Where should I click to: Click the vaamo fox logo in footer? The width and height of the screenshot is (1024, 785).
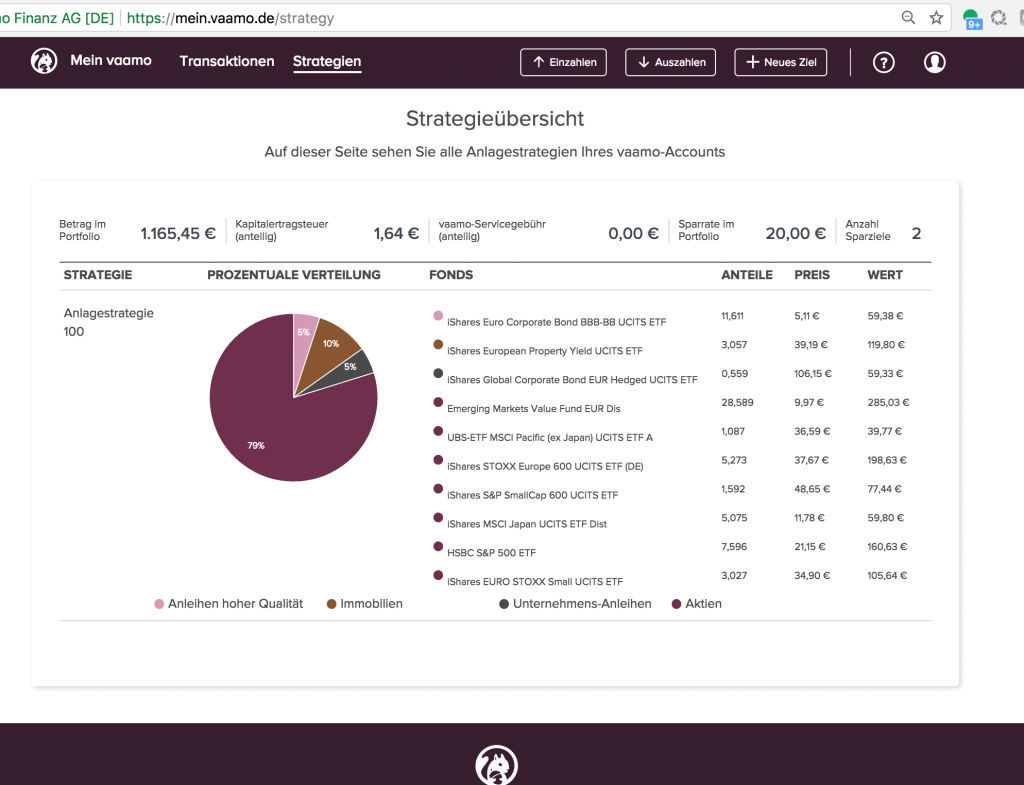pyautogui.click(x=496, y=765)
